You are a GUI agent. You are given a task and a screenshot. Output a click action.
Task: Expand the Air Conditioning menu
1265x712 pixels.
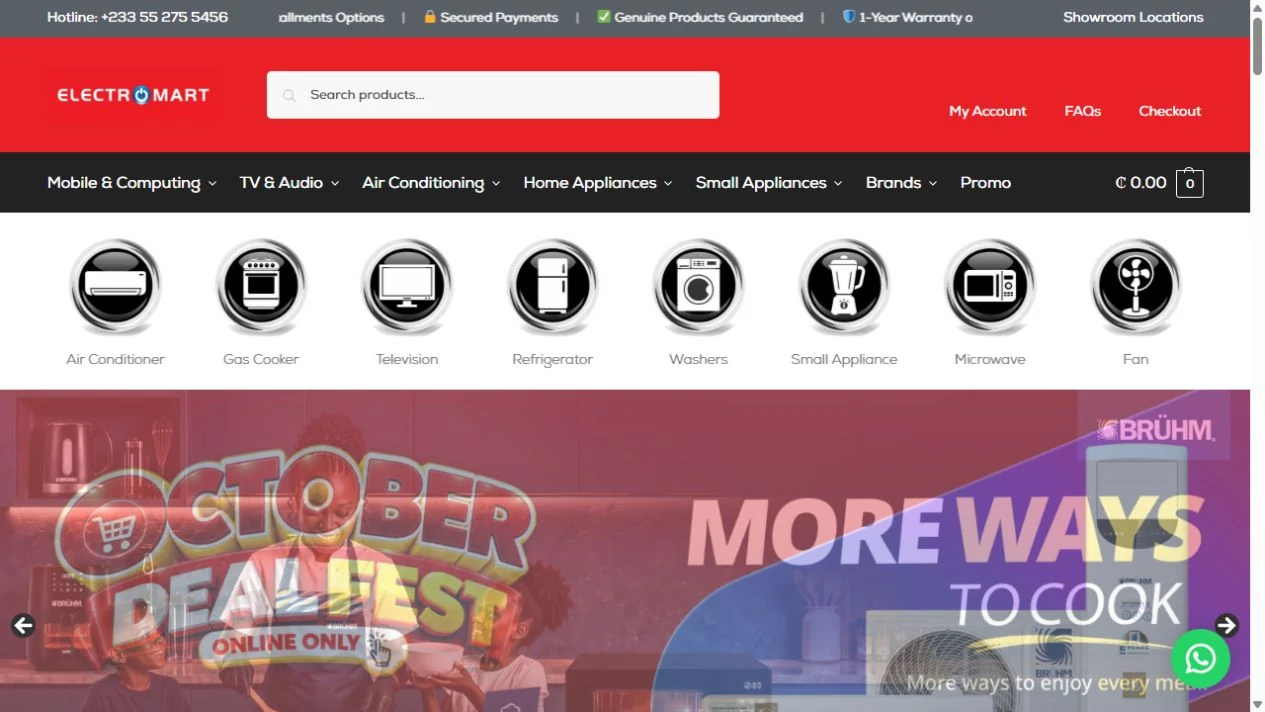[431, 183]
